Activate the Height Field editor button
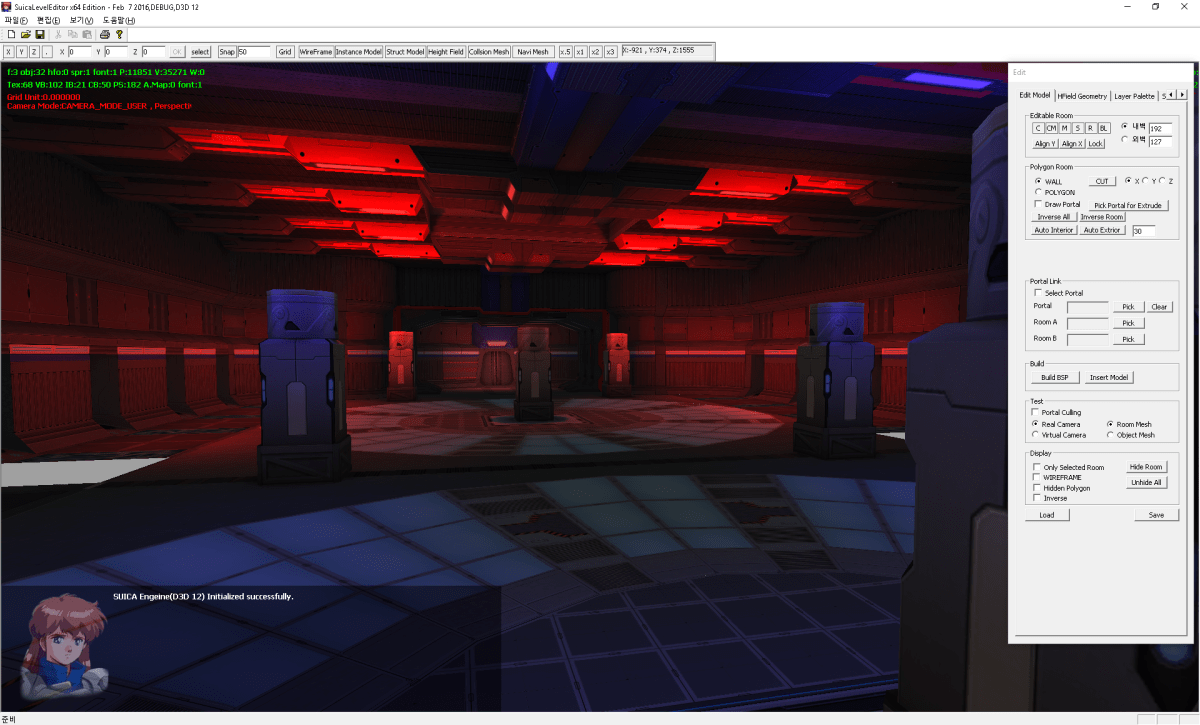 [x=445, y=51]
